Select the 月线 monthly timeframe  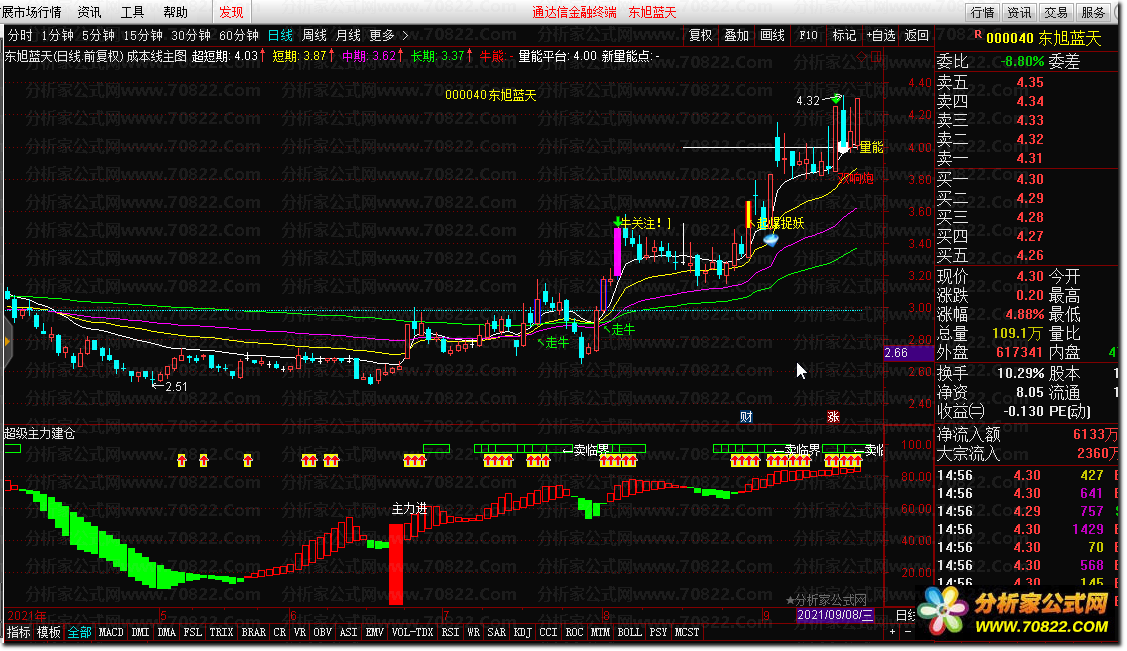coord(348,35)
